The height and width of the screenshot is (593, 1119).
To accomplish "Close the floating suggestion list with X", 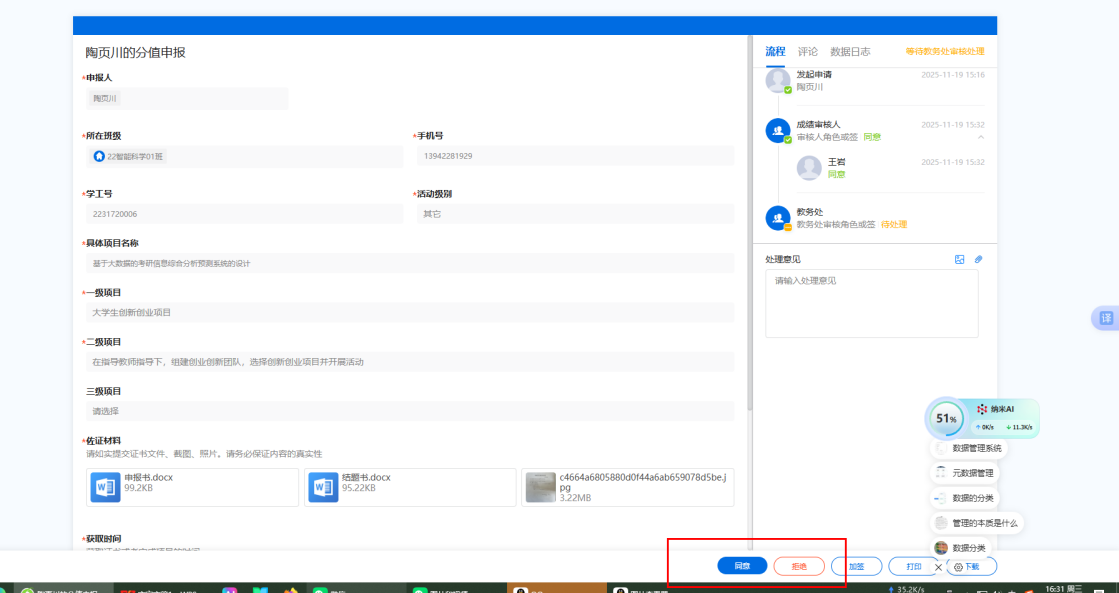I will [x=938, y=567].
